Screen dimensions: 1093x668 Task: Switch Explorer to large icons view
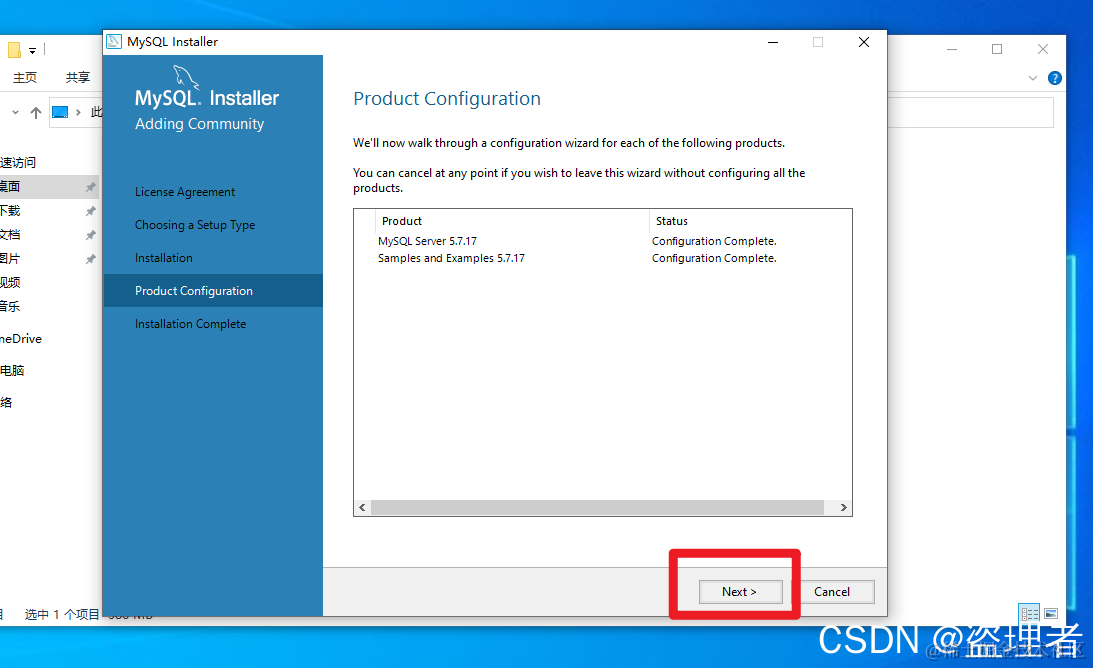1051,614
